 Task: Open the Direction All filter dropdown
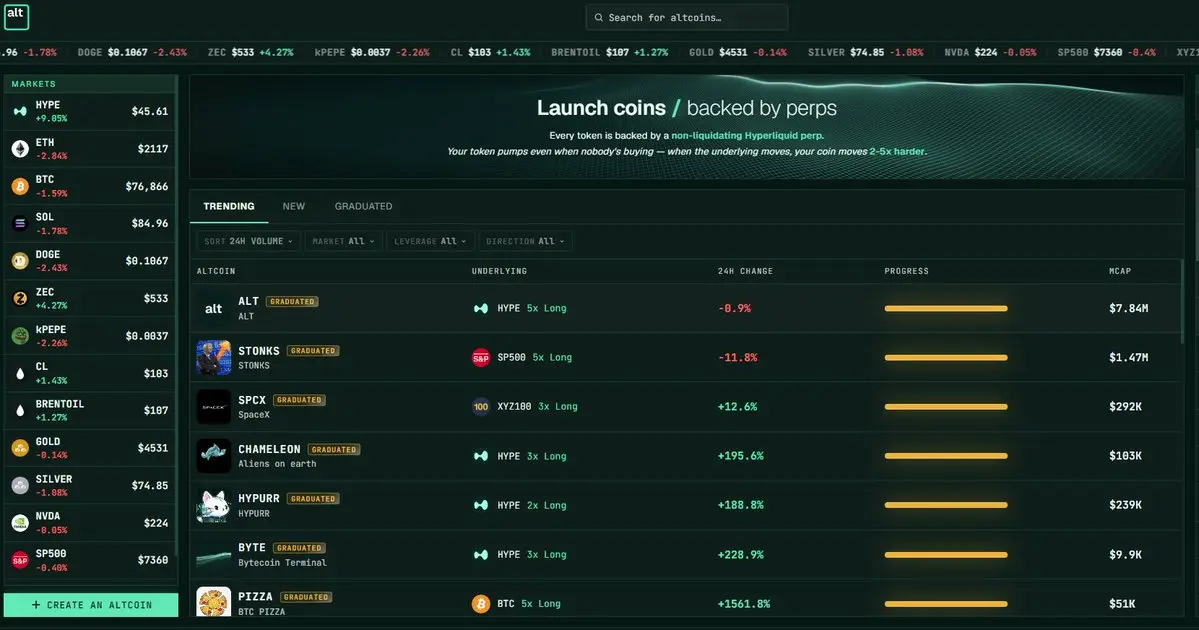[525, 241]
